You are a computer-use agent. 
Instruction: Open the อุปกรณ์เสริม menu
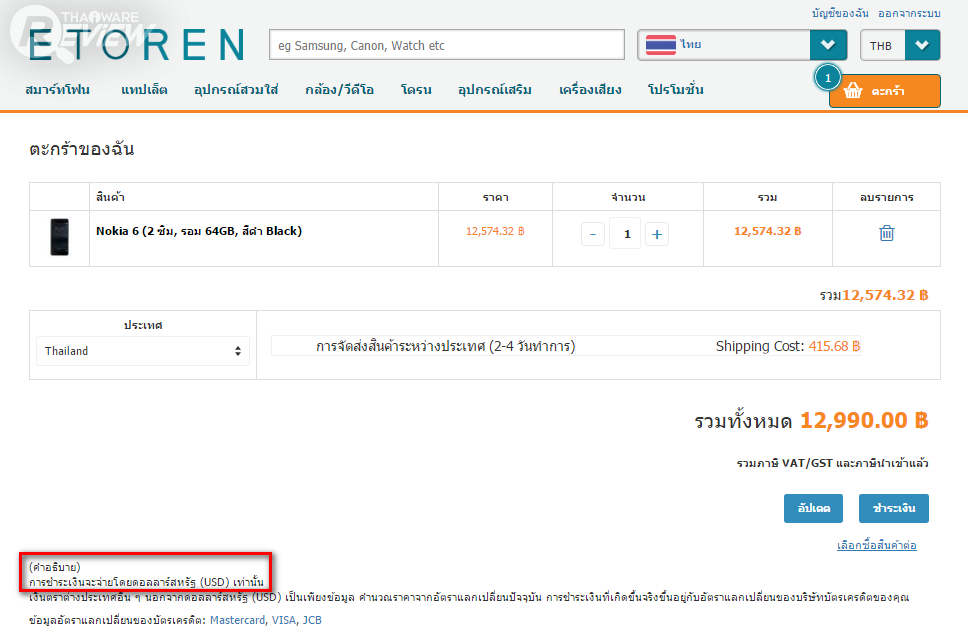tap(494, 90)
